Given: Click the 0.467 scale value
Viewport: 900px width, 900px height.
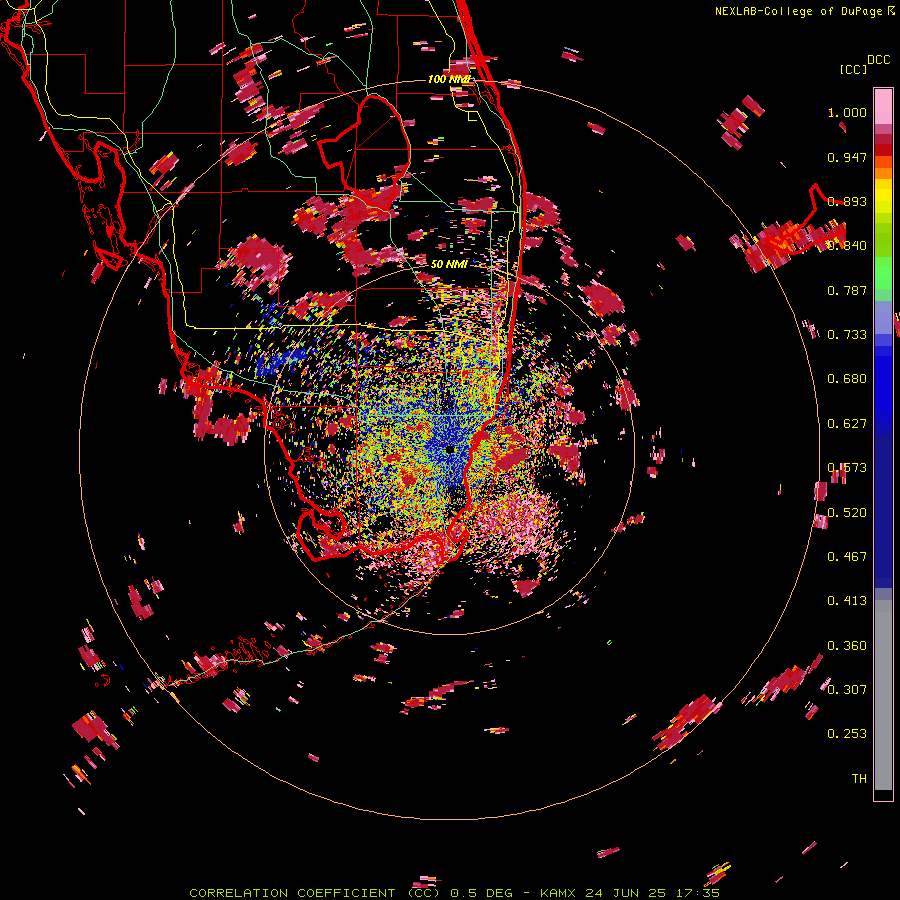Looking at the screenshot, I should pos(847,557).
